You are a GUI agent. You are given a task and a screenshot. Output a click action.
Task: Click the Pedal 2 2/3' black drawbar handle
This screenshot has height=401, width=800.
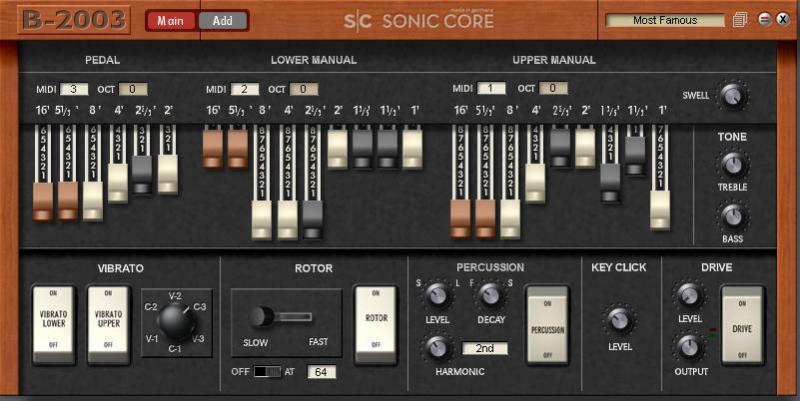(142, 175)
